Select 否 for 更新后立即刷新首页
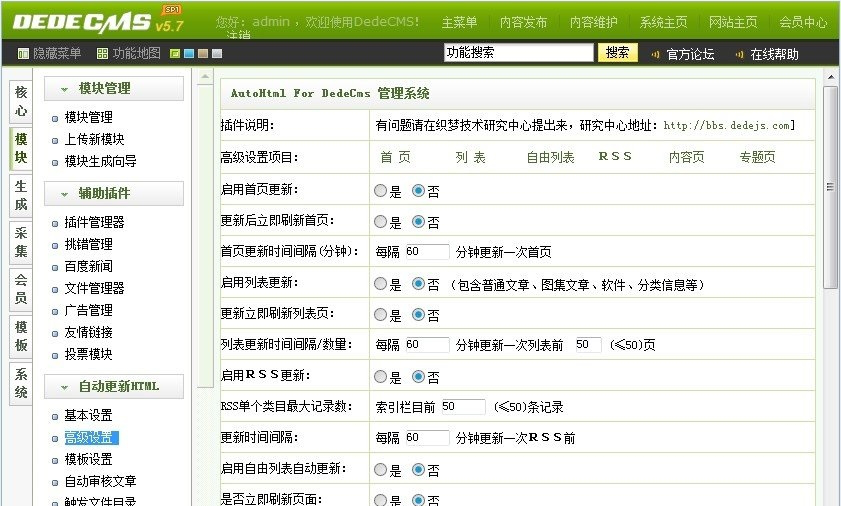Screen dimensions: 841x526 point(418,222)
